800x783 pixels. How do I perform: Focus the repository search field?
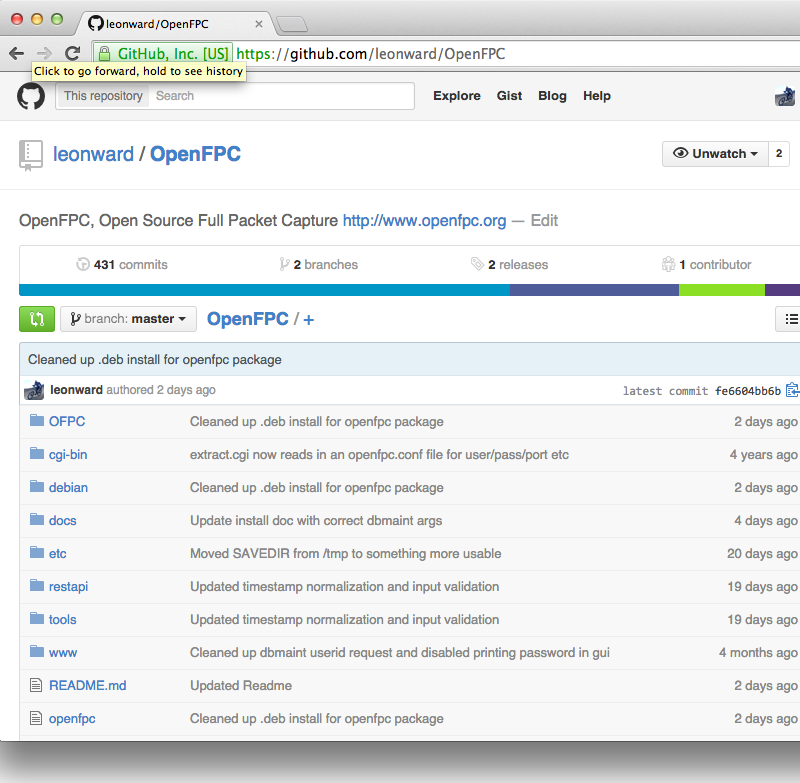(280, 96)
